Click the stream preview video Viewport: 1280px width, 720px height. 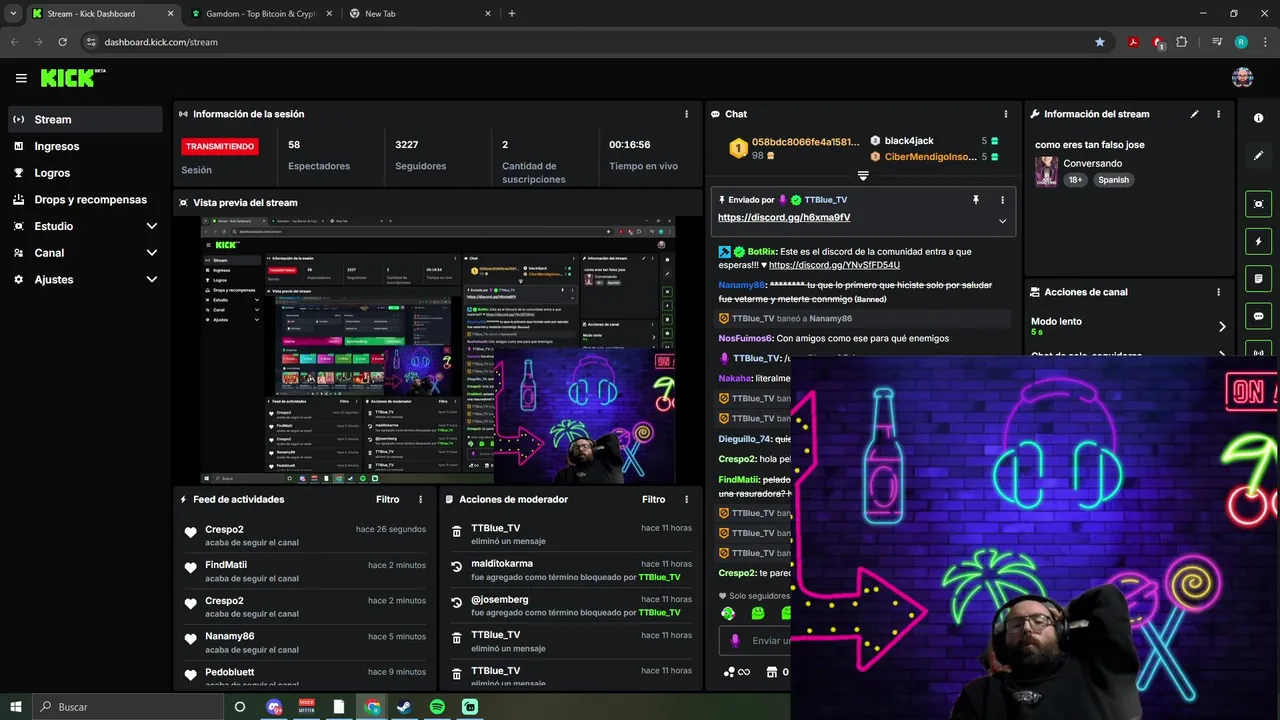coord(437,350)
